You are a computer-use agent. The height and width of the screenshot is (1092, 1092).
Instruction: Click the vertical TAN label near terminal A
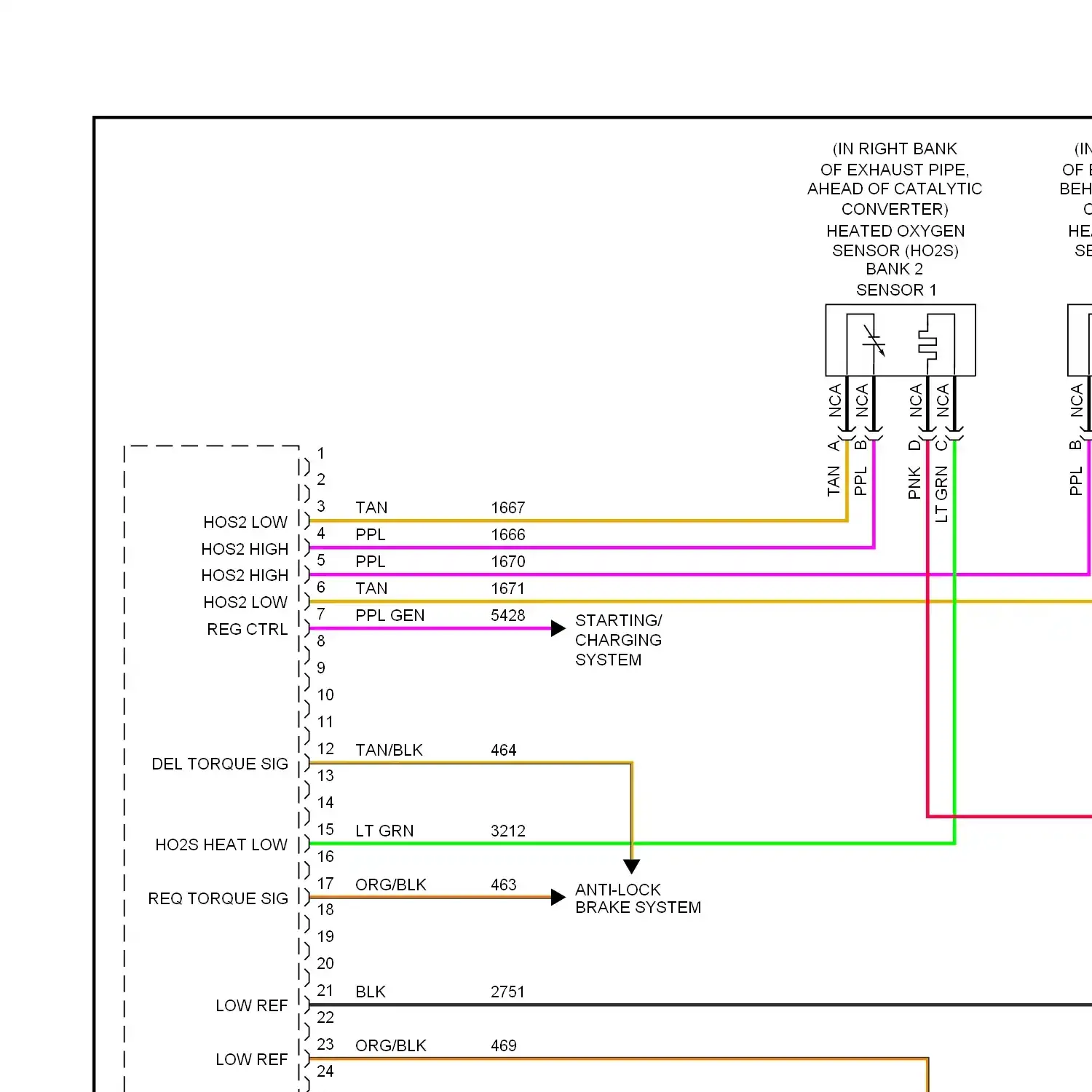pos(834,482)
